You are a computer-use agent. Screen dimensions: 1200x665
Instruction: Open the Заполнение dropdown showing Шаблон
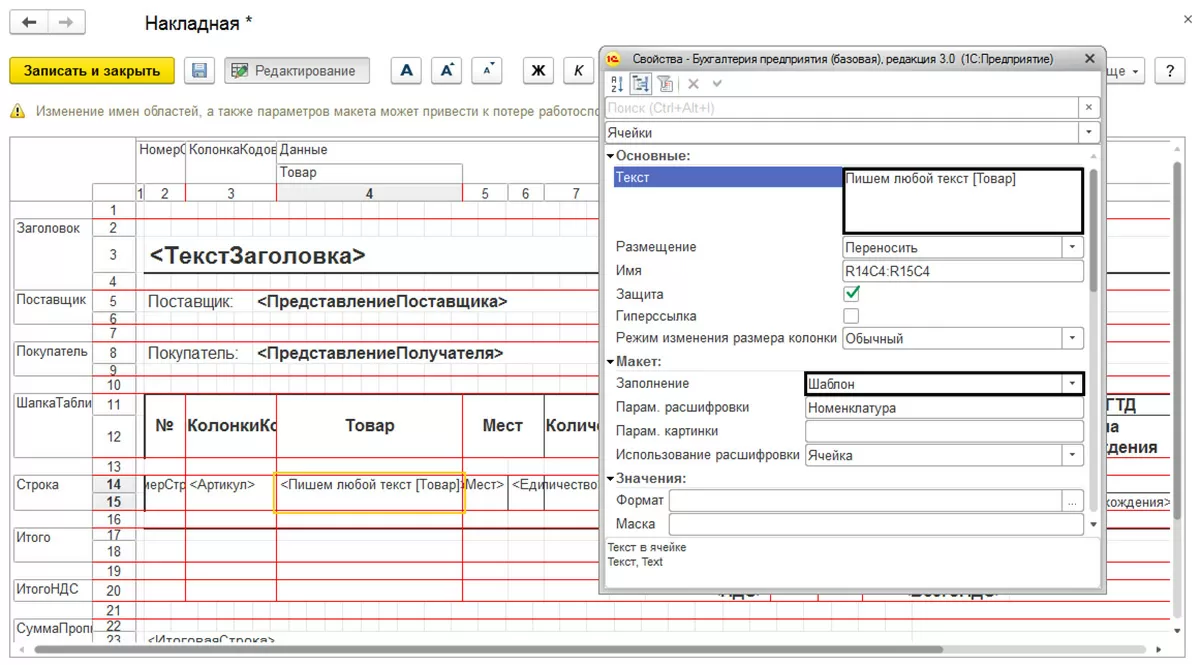1073,384
